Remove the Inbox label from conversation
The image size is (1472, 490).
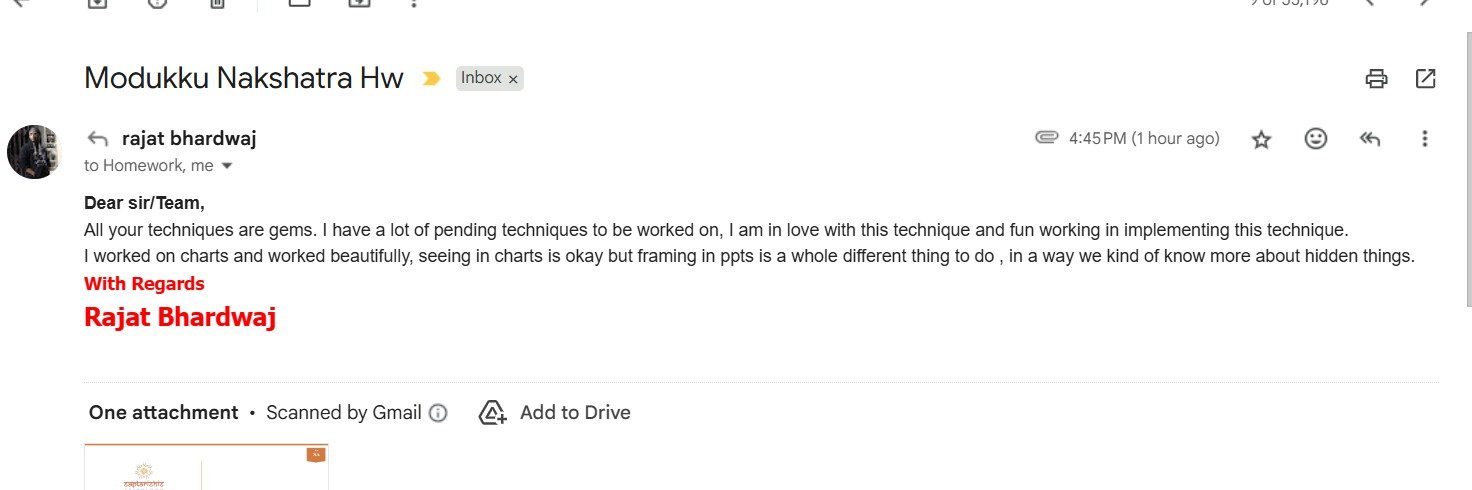(513, 79)
